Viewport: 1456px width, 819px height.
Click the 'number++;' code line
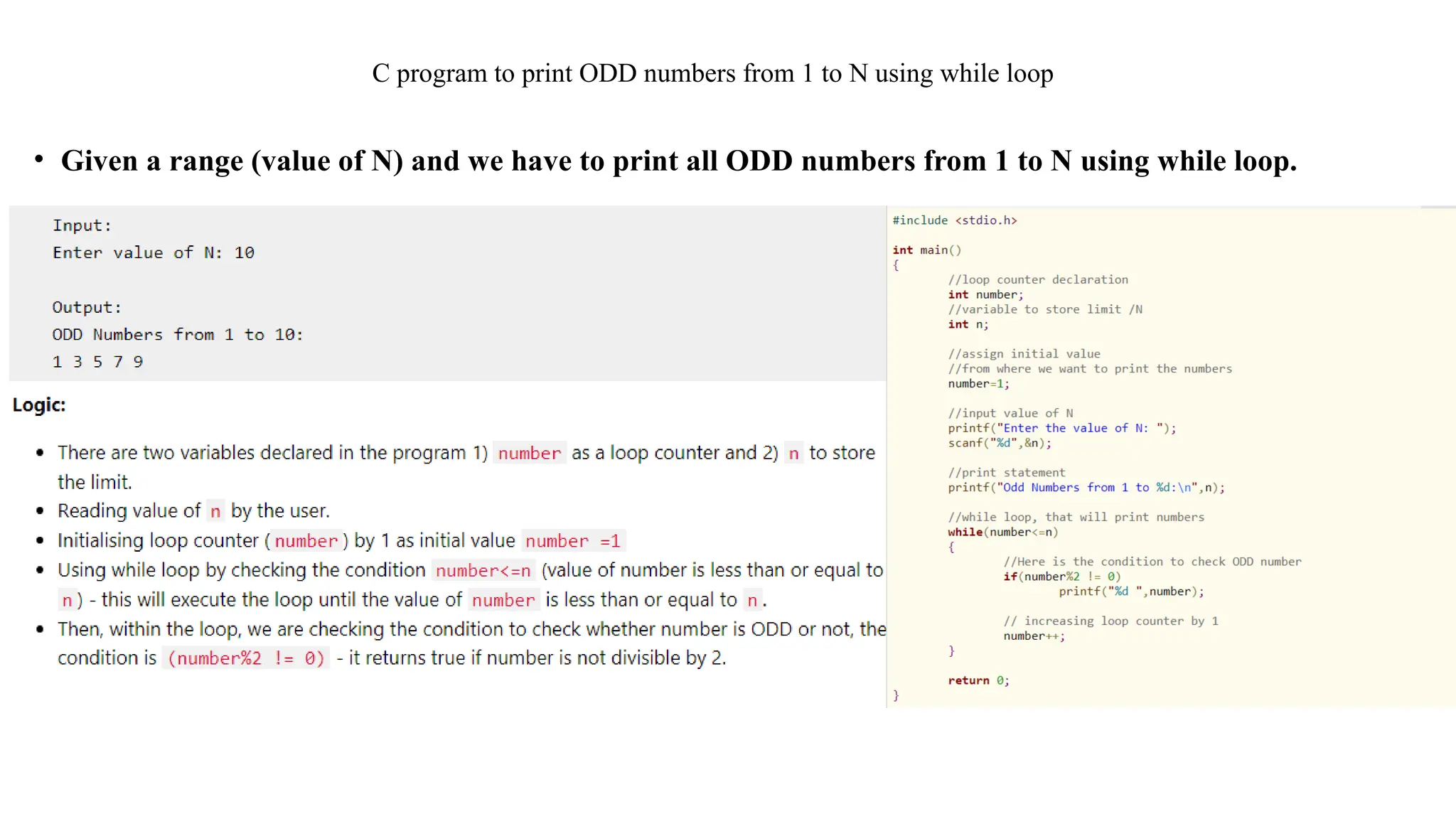[x=1034, y=636]
